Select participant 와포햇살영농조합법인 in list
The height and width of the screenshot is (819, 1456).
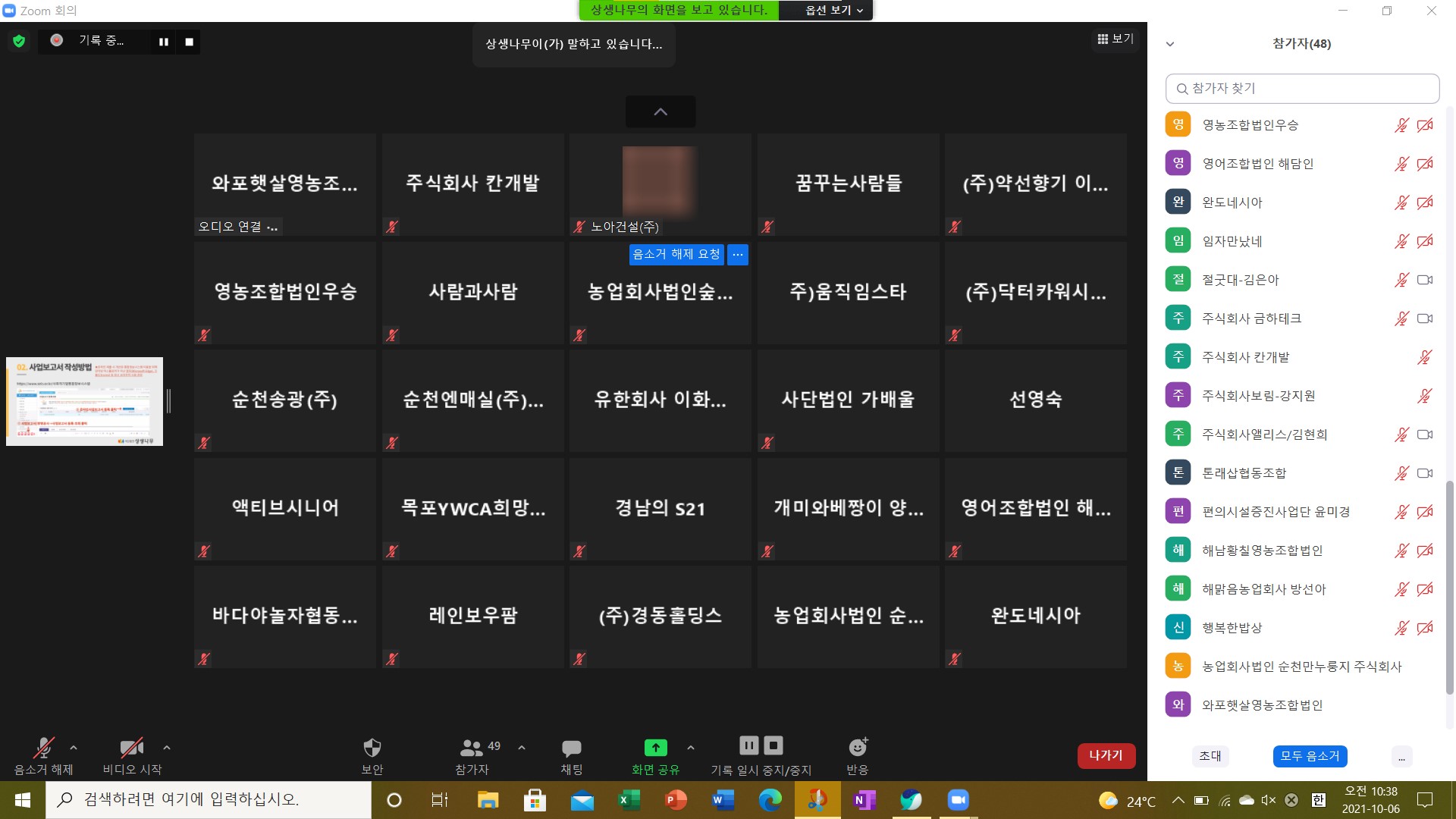pyautogui.click(x=1302, y=705)
